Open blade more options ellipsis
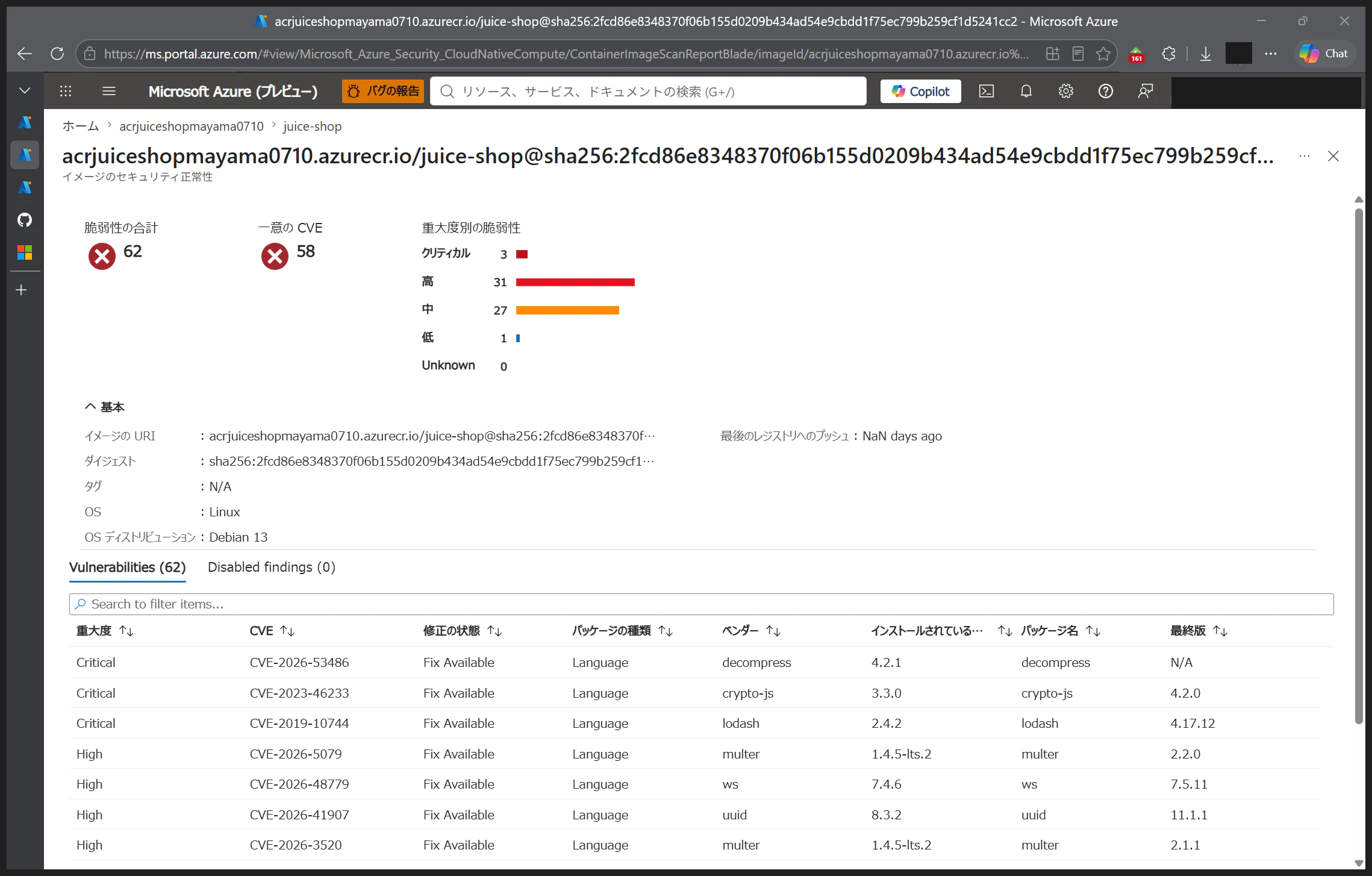1372x876 pixels. (x=1305, y=156)
